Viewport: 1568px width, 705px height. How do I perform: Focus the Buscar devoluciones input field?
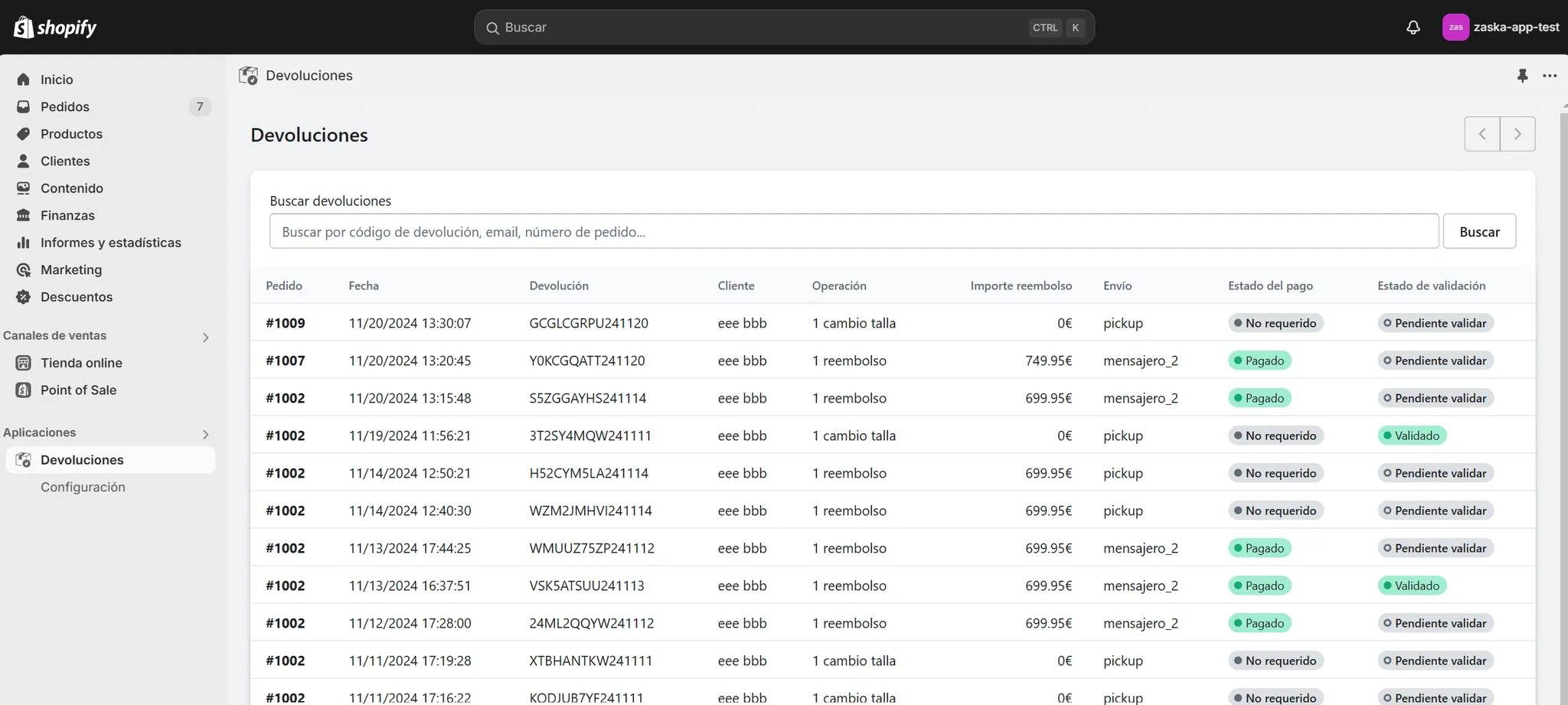tap(854, 231)
